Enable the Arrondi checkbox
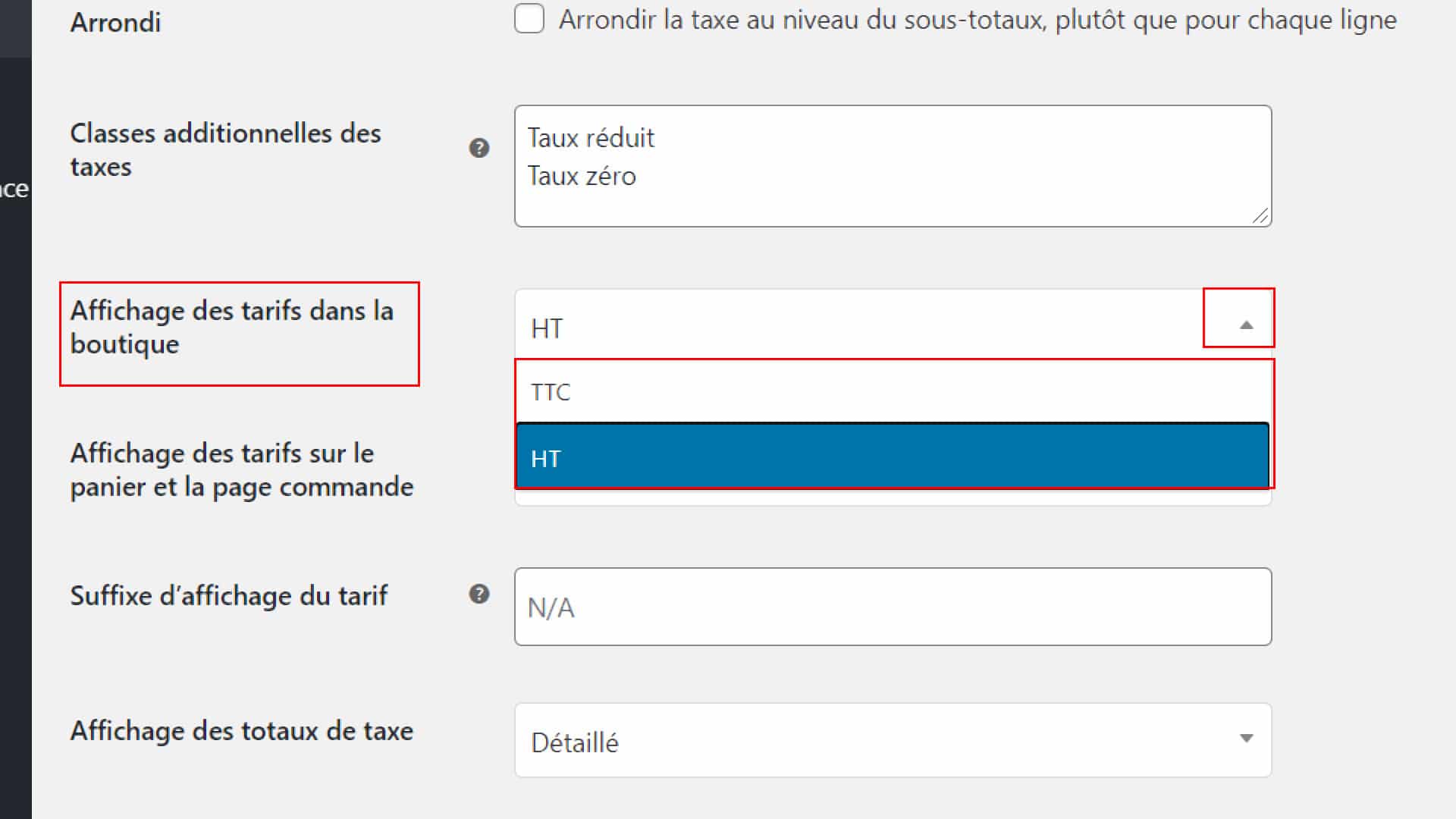 529,18
